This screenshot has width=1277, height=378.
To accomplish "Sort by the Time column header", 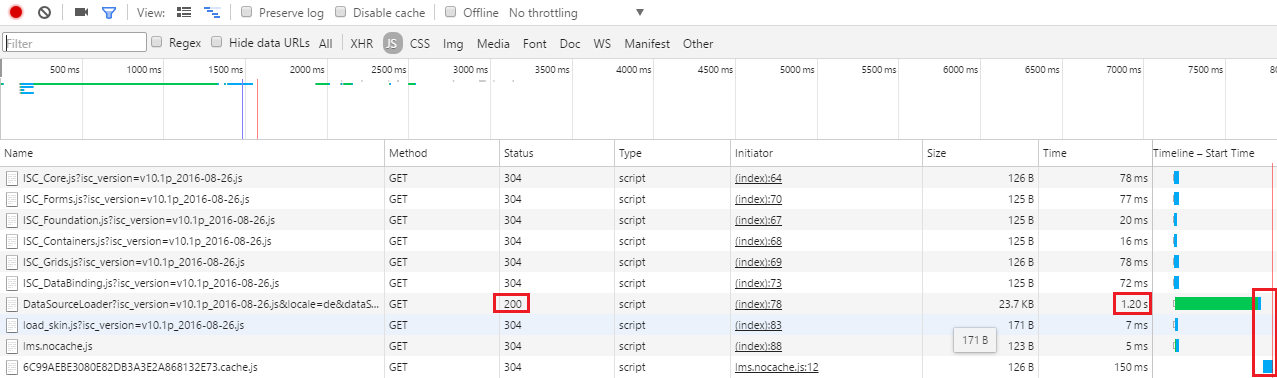I will [x=1095, y=153].
